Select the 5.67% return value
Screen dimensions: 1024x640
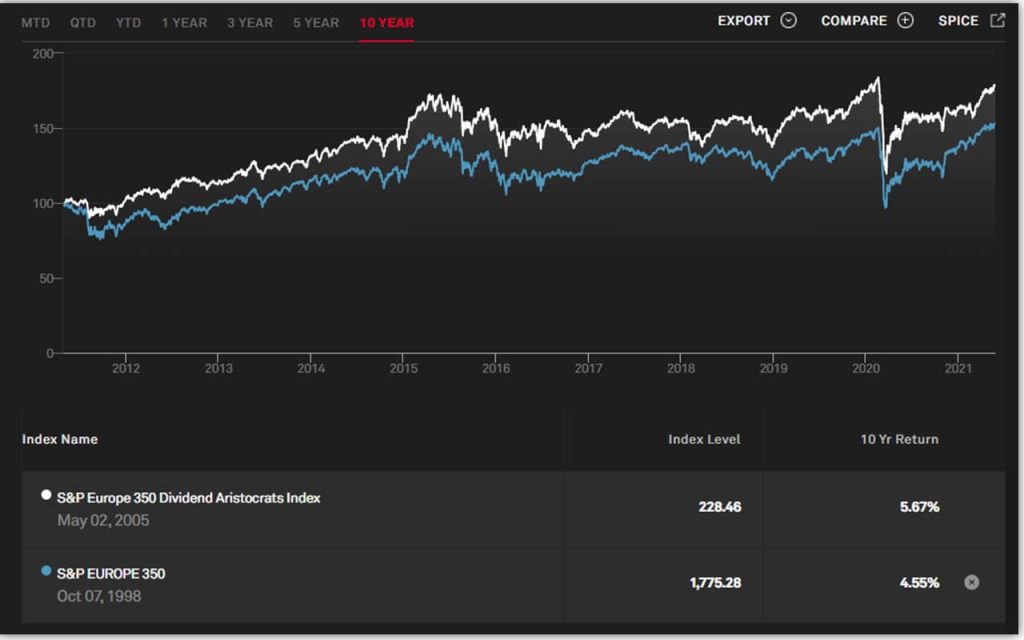pyautogui.click(x=920, y=507)
